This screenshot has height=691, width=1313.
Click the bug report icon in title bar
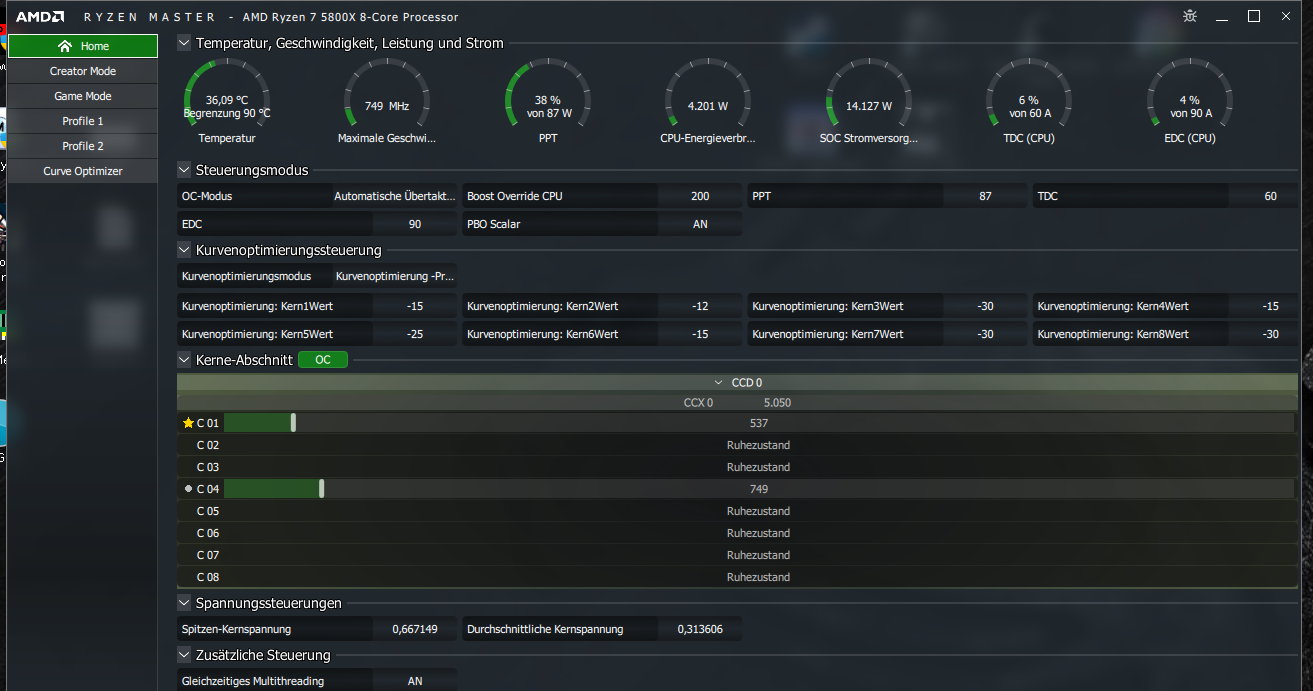[1189, 16]
